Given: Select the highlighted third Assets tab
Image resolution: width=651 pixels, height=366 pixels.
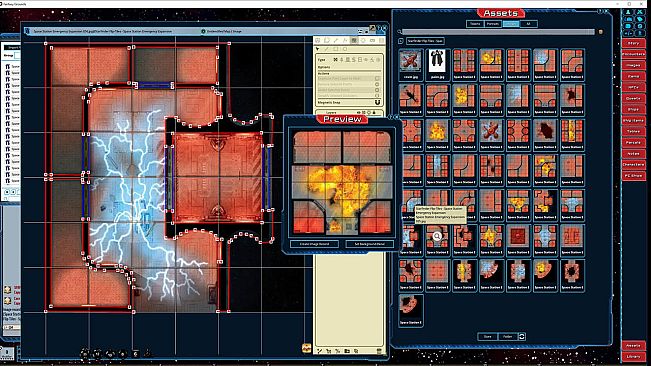Looking at the screenshot, I should (511, 24).
